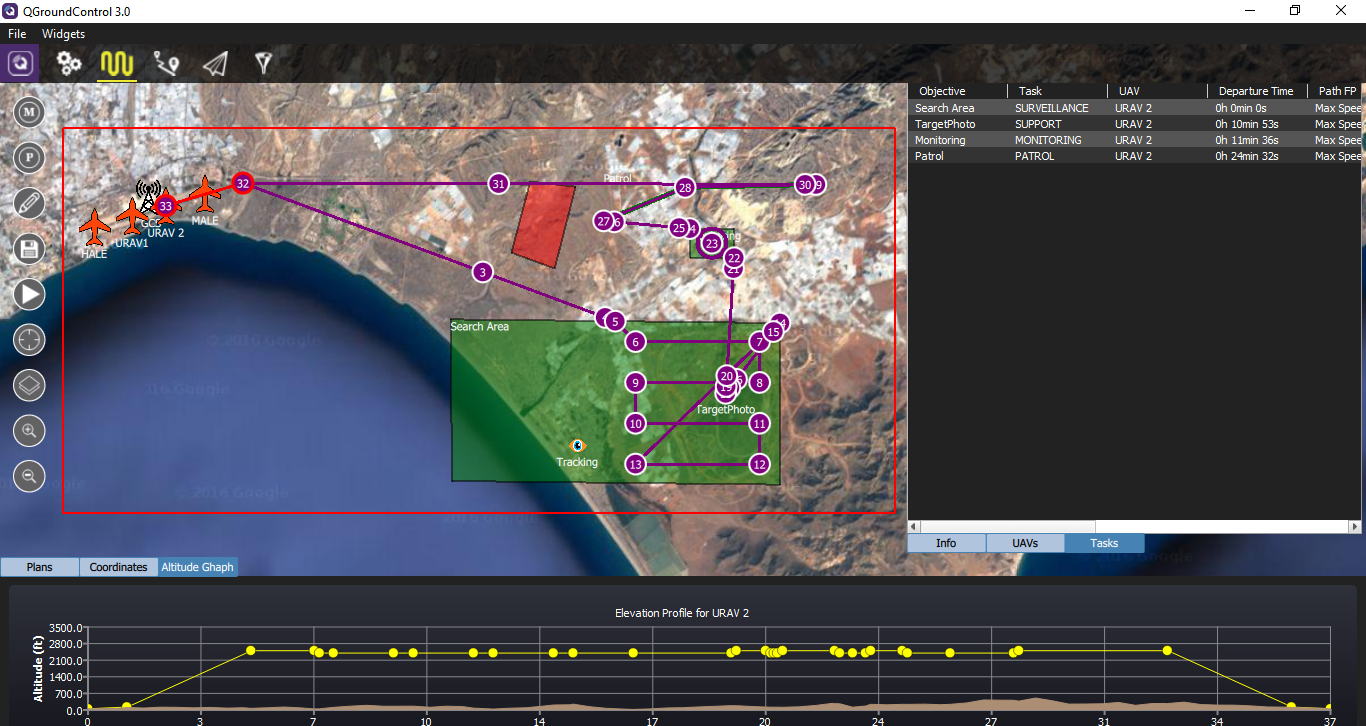
Task: Switch to the UAVs tab
Action: click(1025, 543)
